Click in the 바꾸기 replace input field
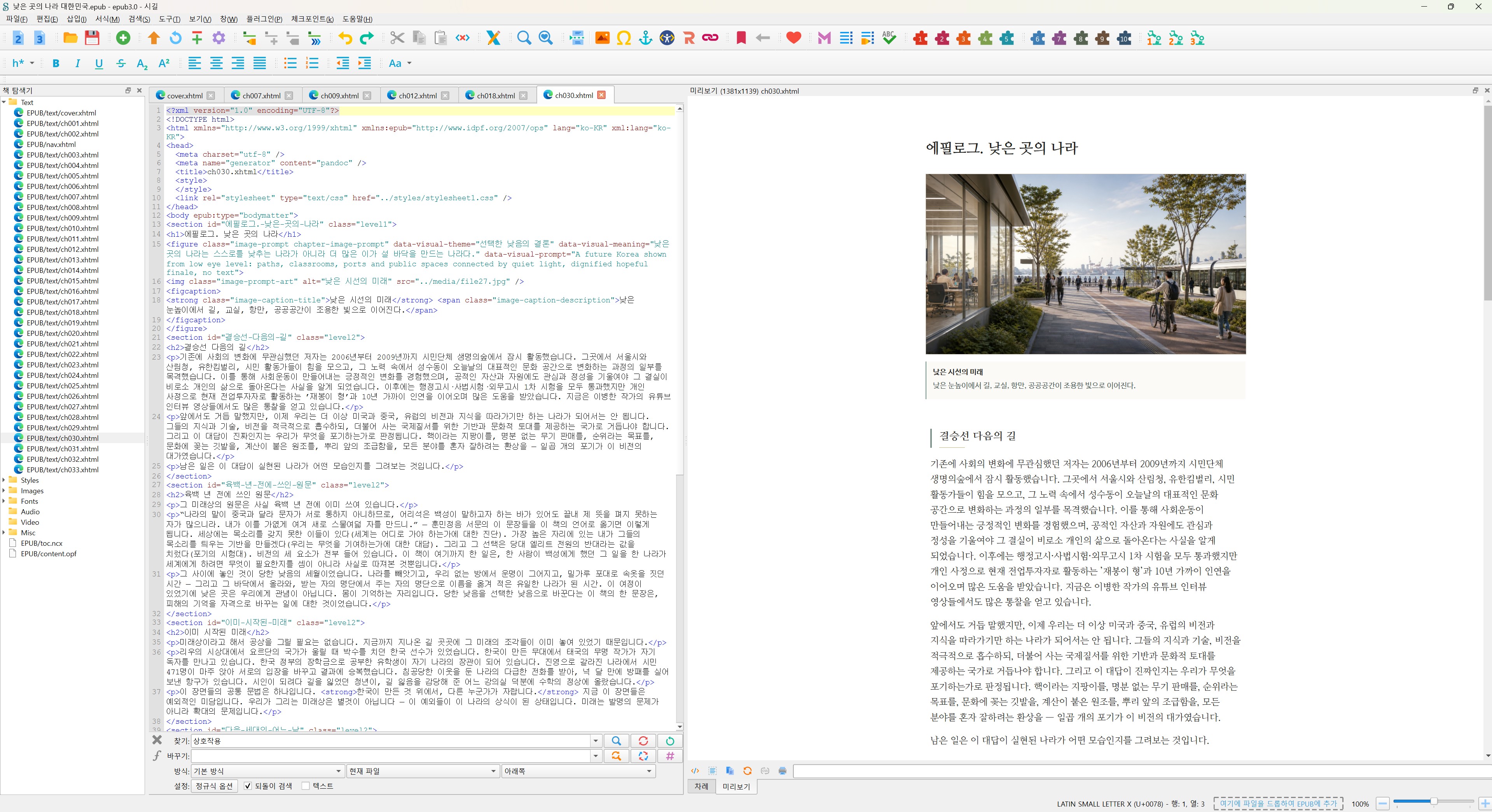This screenshot has height=812, width=1492. tap(391, 756)
